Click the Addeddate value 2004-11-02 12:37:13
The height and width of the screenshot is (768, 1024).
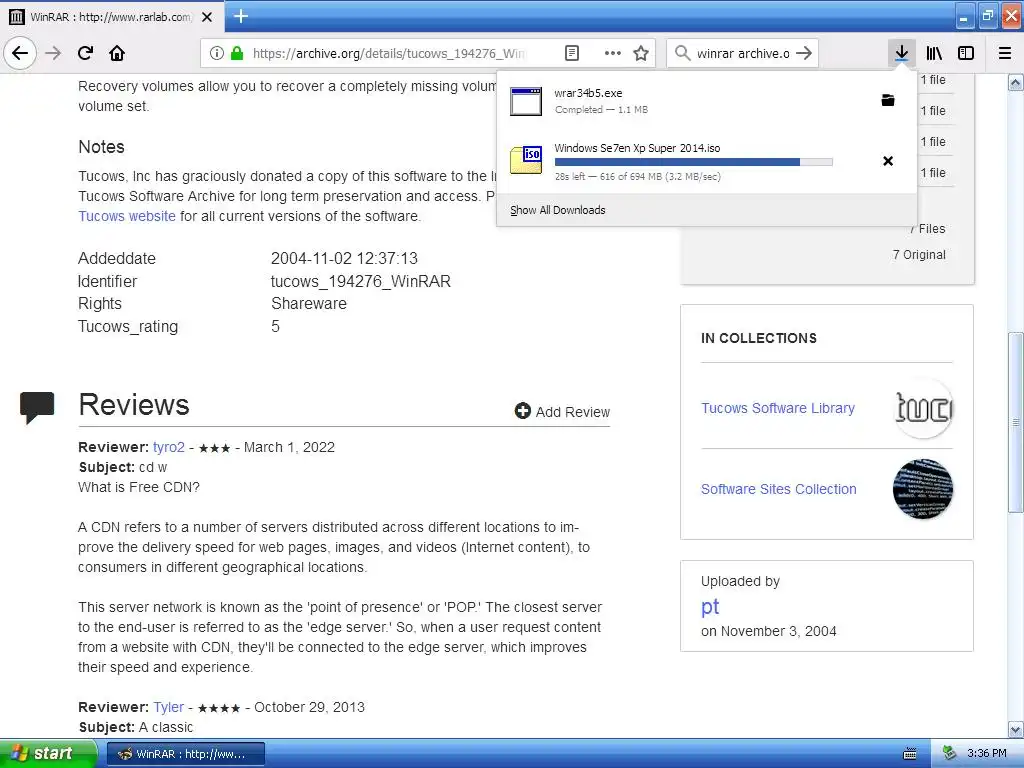[x=344, y=259]
